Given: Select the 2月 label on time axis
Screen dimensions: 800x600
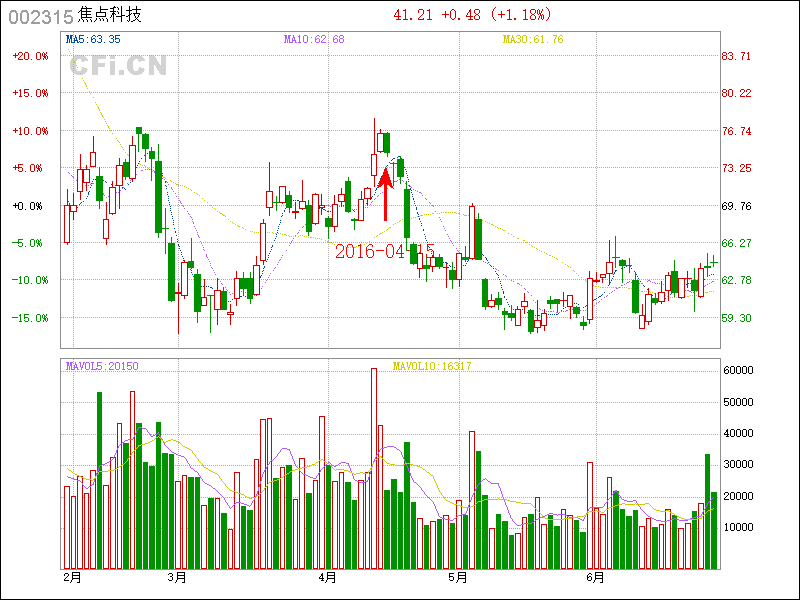Looking at the screenshot, I should [x=71, y=578].
